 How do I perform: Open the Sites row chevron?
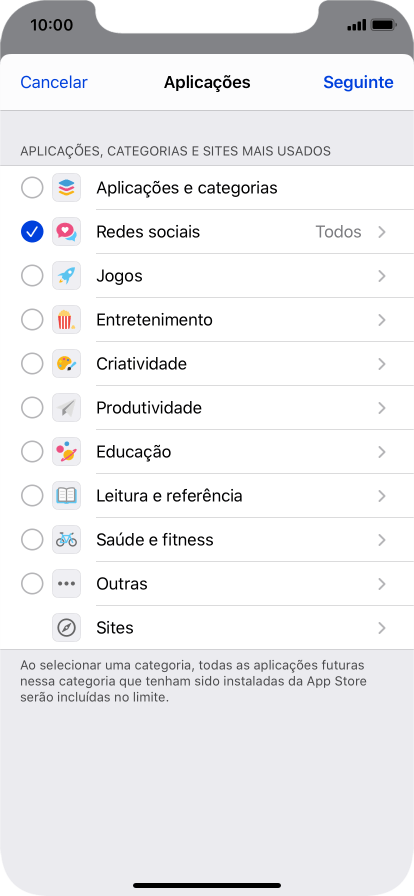tap(382, 628)
